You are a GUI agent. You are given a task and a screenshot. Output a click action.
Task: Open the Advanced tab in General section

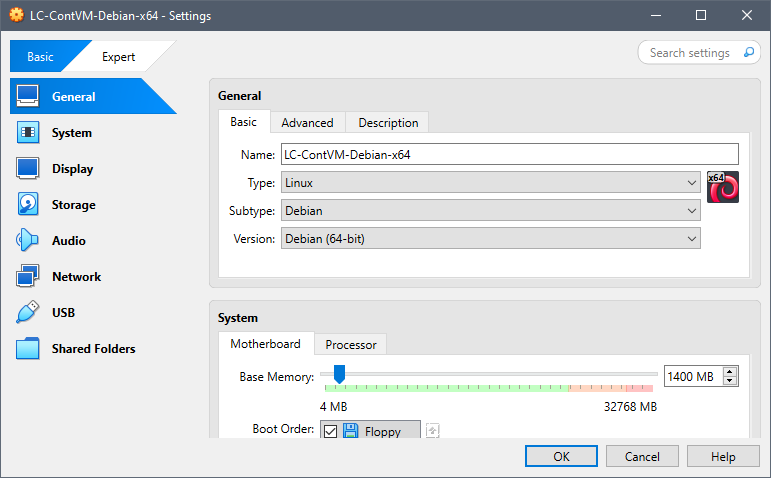pyautogui.click(x=307, y=122)
